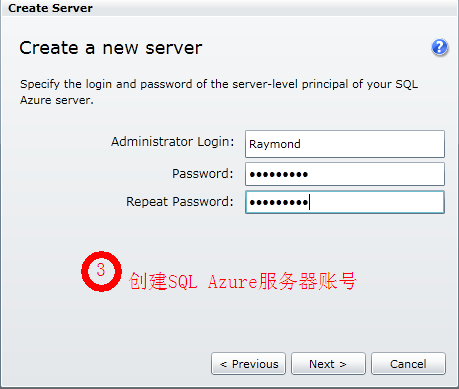Place cursor on the text 'Raymond'
Screen dimensions: 459x389
[275, 144]
